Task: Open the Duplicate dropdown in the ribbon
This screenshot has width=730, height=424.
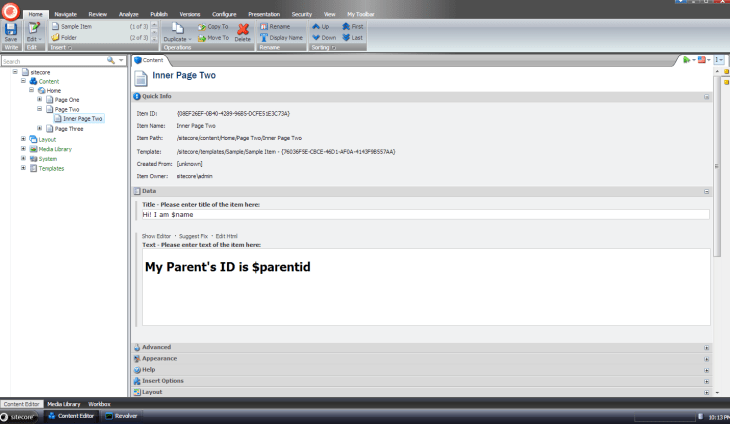Action: pyautogui.click(x=175, y=39)
